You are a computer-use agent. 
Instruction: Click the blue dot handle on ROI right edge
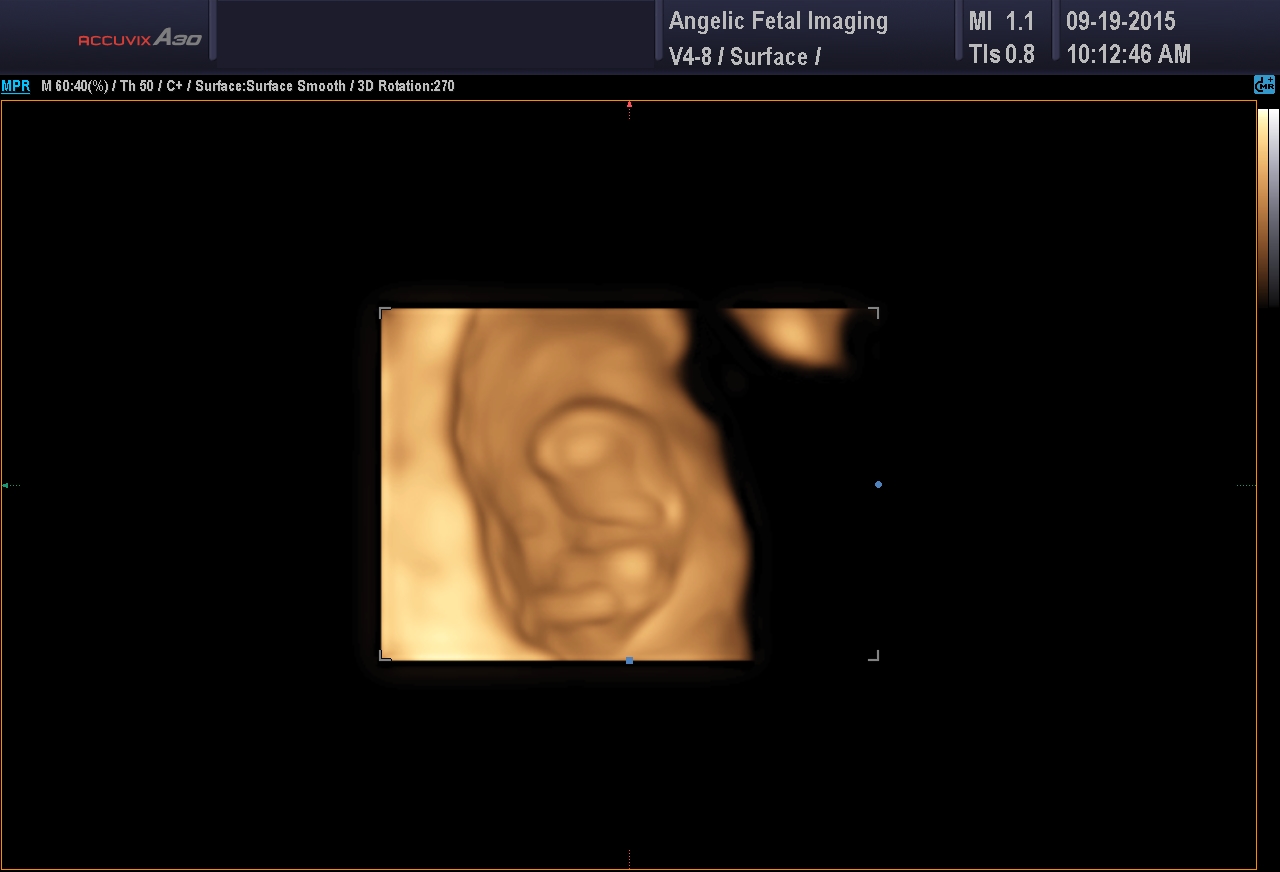click(x=878, y=484)
